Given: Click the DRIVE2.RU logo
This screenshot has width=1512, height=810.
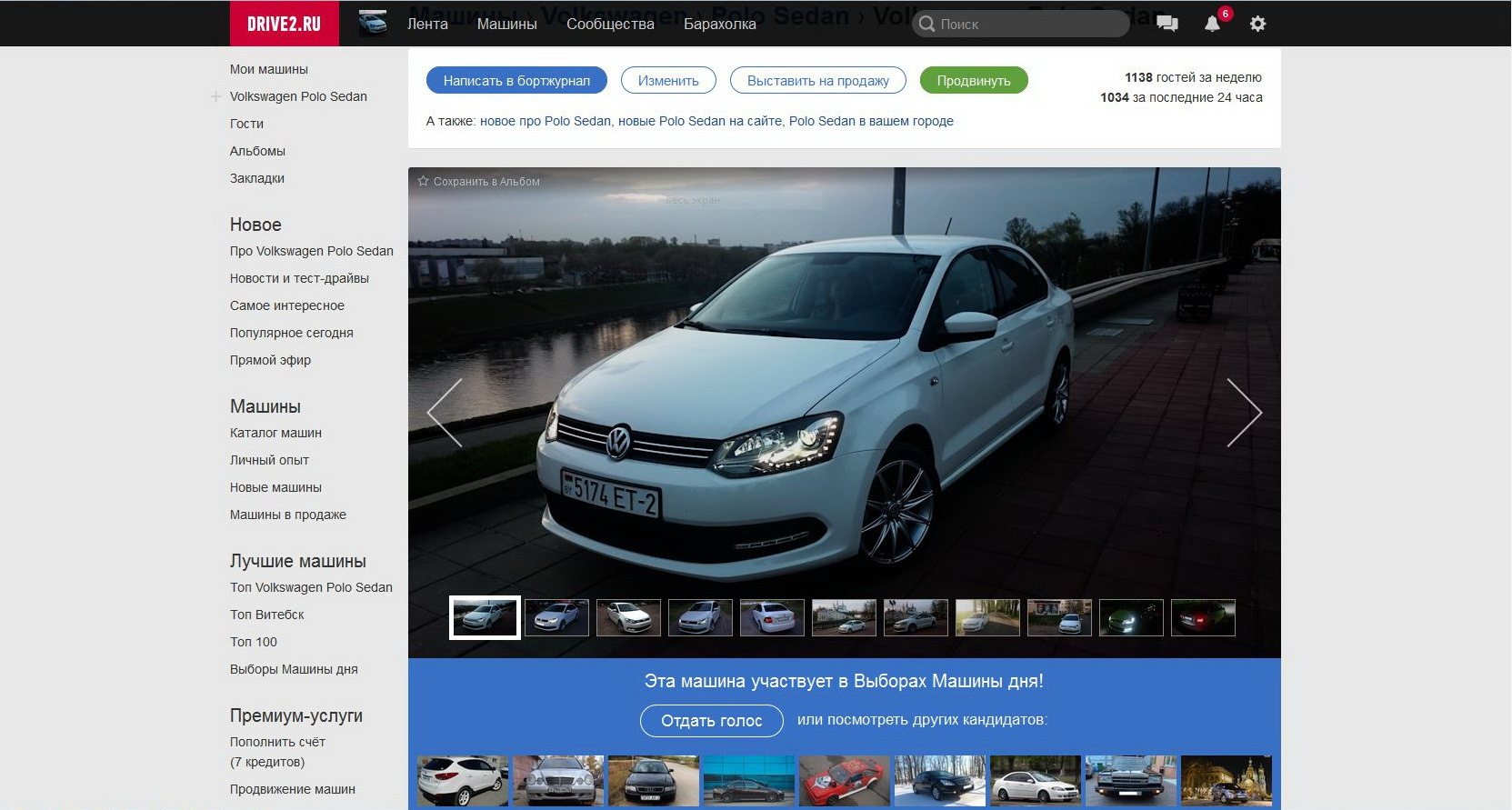Looking at the screenshot, I should pos(284,24).
